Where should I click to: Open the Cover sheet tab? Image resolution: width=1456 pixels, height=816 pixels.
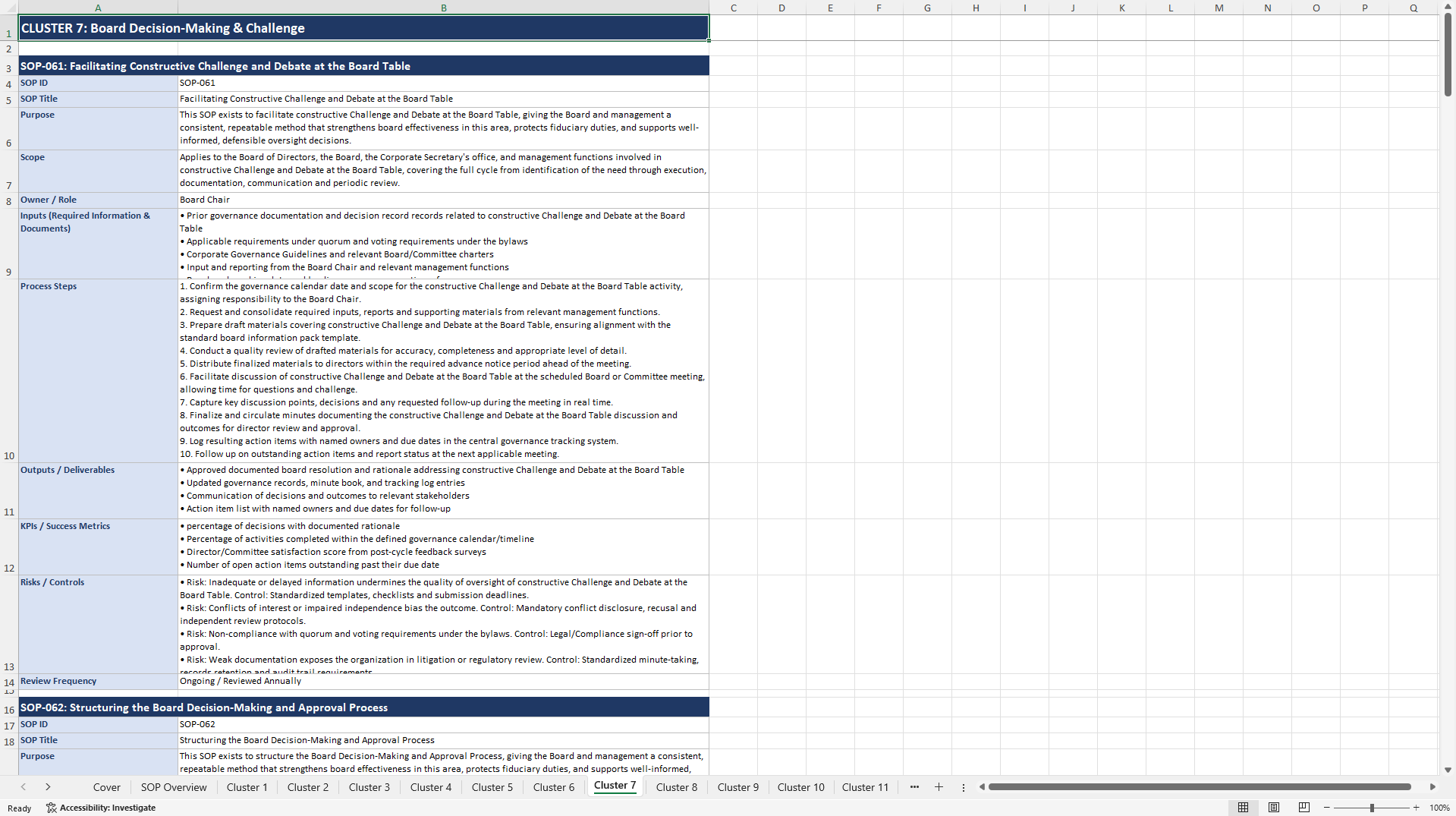coord(107,787)
